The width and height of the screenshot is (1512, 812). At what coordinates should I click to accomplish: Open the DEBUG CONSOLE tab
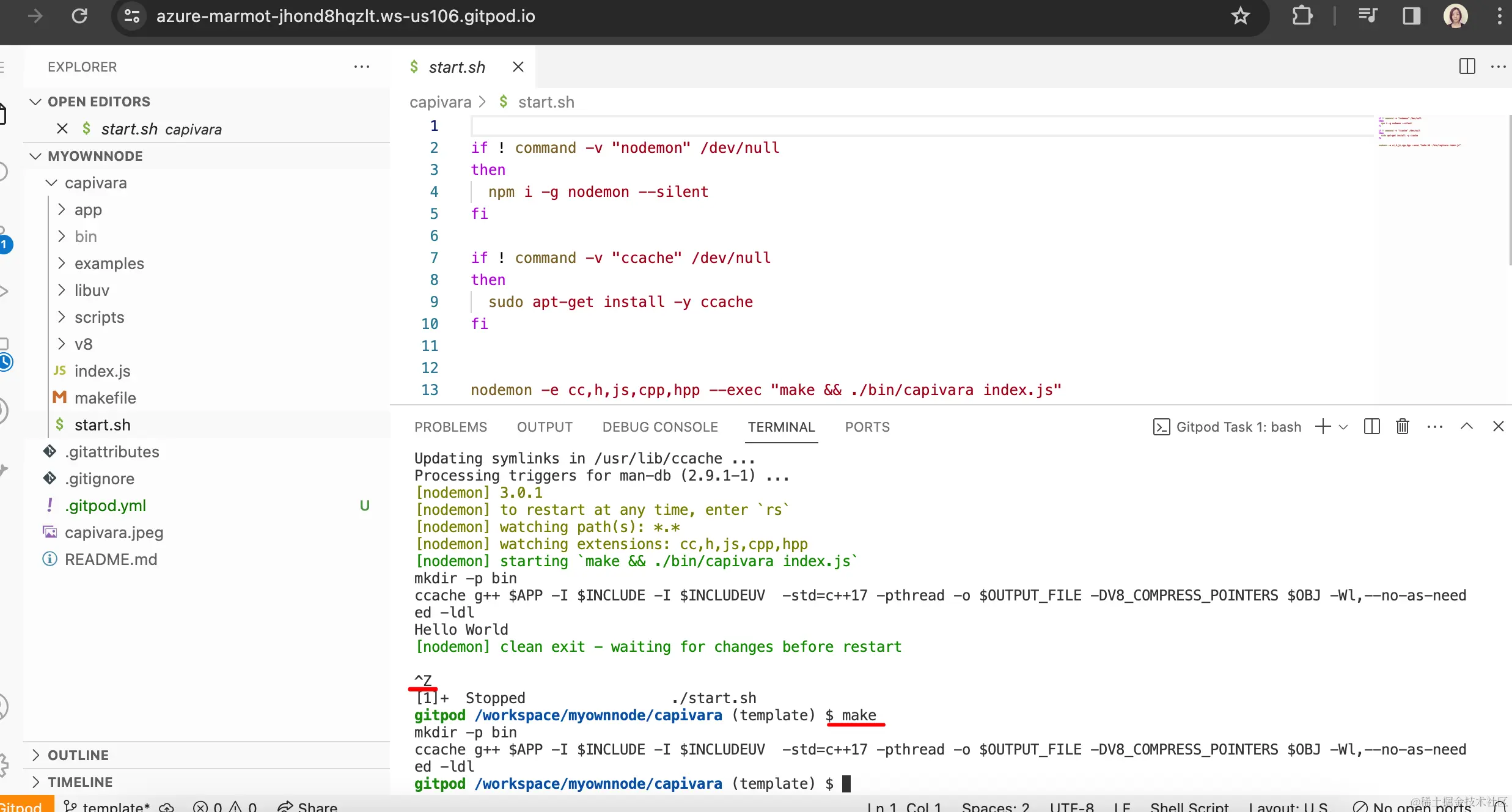(x=660, y=426)
